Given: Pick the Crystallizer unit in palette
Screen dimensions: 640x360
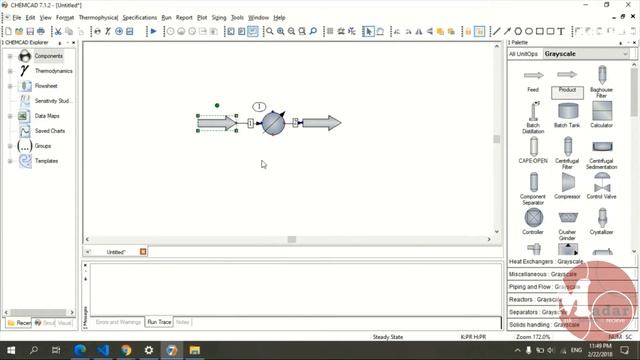Looking at the screenshot, I should [602, 221].
